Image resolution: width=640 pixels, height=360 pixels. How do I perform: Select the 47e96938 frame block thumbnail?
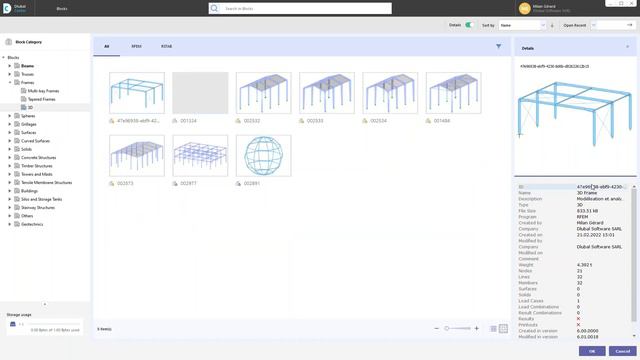pyautogui.click(x=137, y=93)
